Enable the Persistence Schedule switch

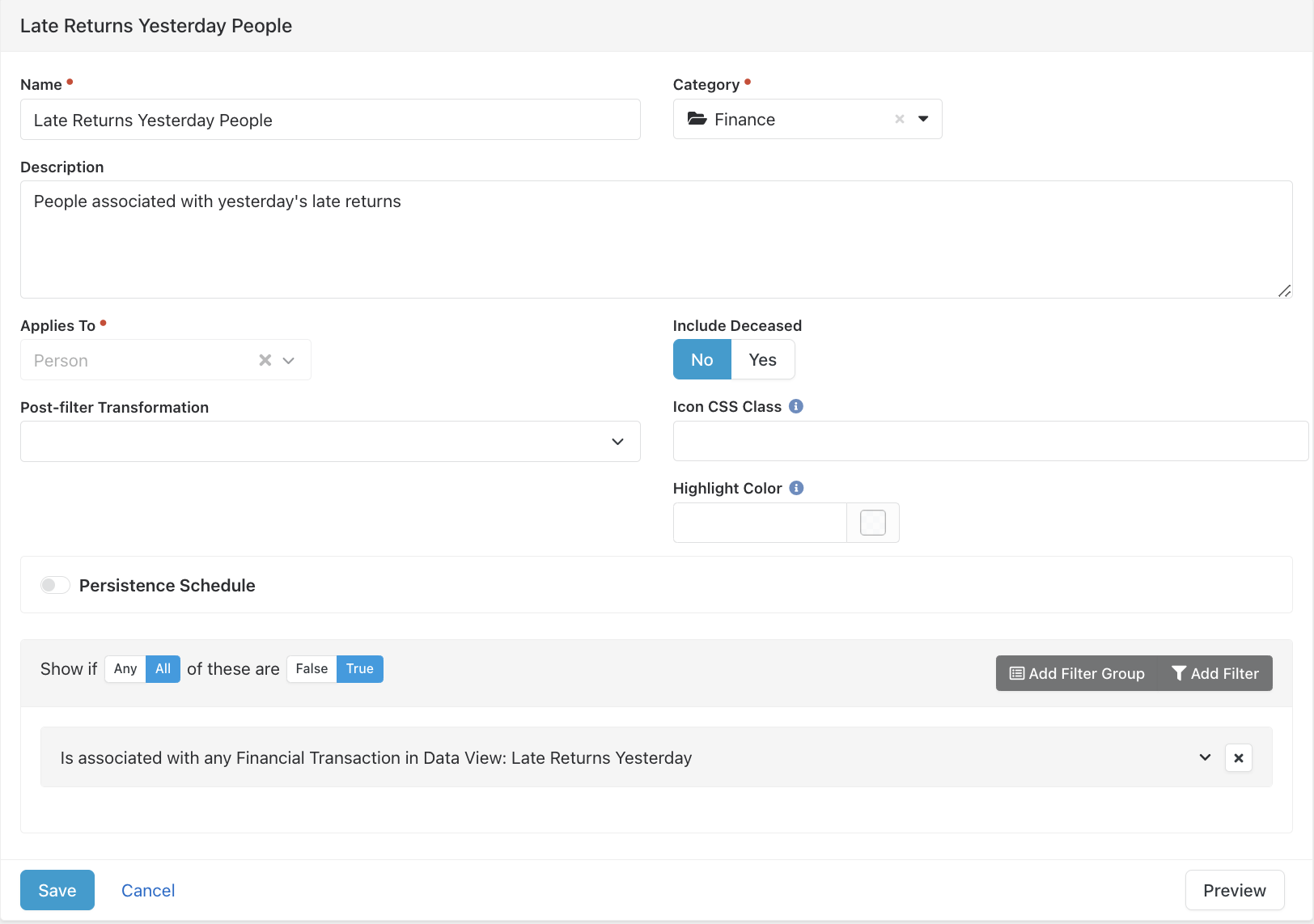55,585
